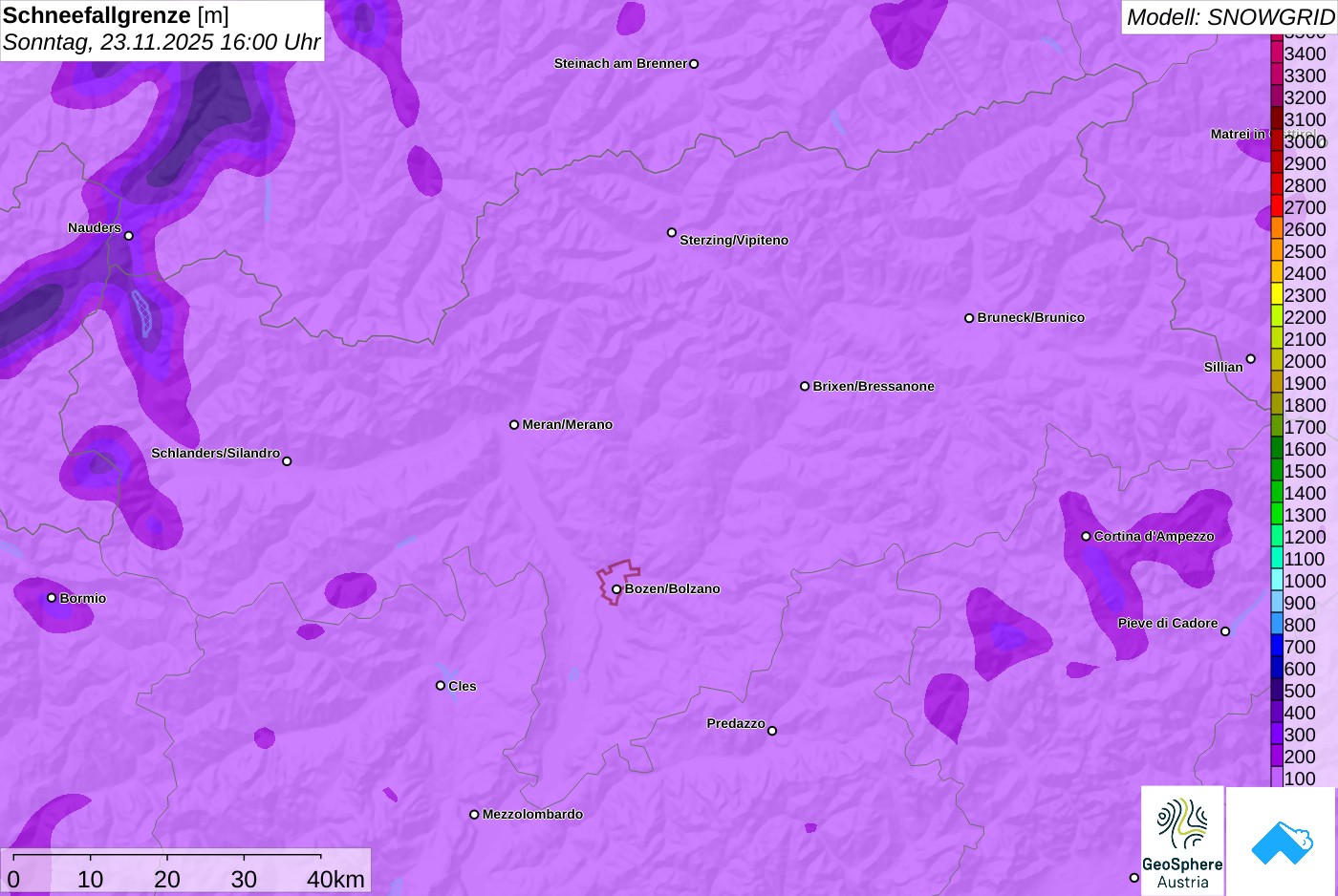Click the Schlanders/Silandro marker dot
Viewport: 1338px width, 896px height.
(287, 461)
